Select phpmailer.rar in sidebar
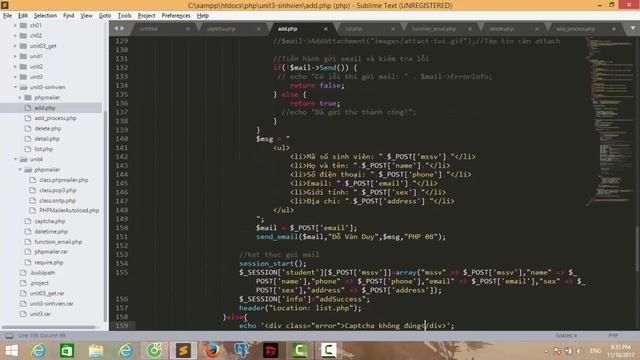Screen dimensions: 640x360 coord(51,252)
